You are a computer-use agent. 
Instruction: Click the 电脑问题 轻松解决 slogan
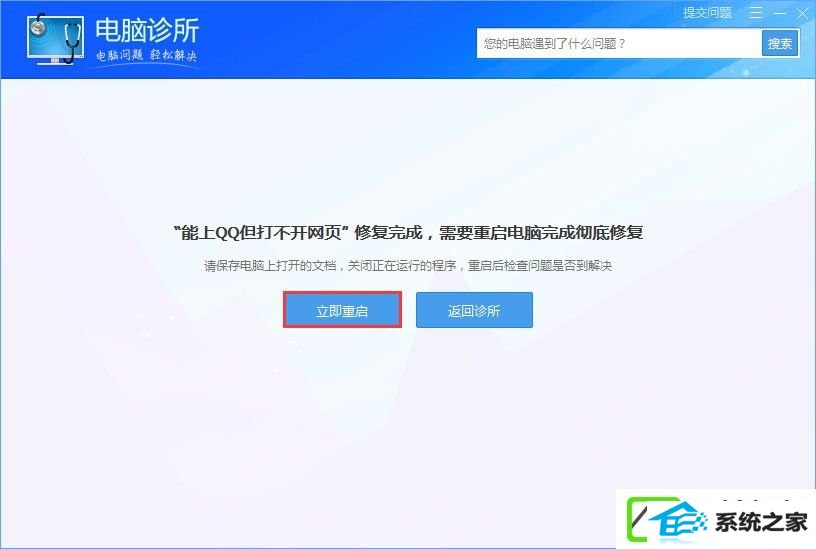(x=146, y=55)
